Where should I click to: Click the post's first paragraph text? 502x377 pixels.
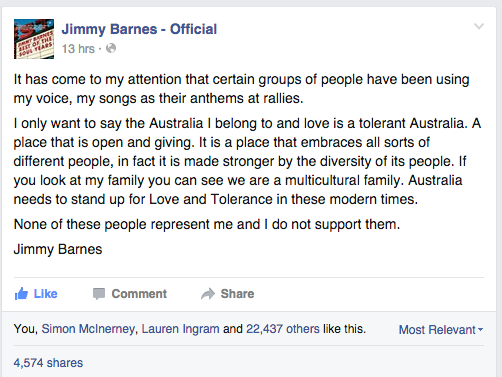tap(241, 89)
